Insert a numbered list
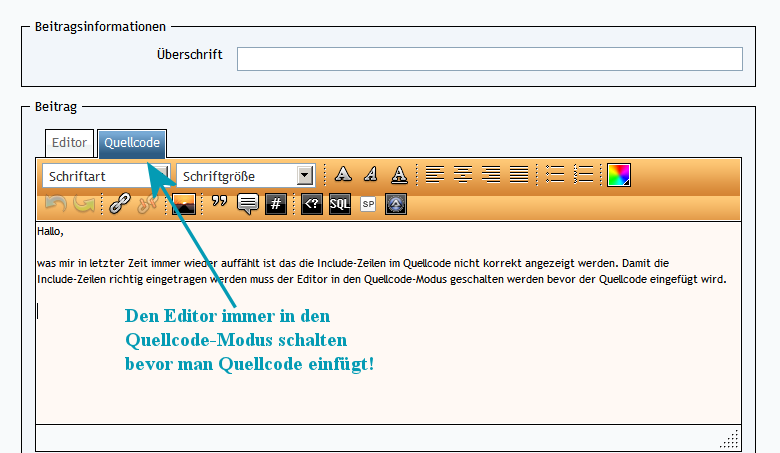The image size is (780, 453). (584, 175)
